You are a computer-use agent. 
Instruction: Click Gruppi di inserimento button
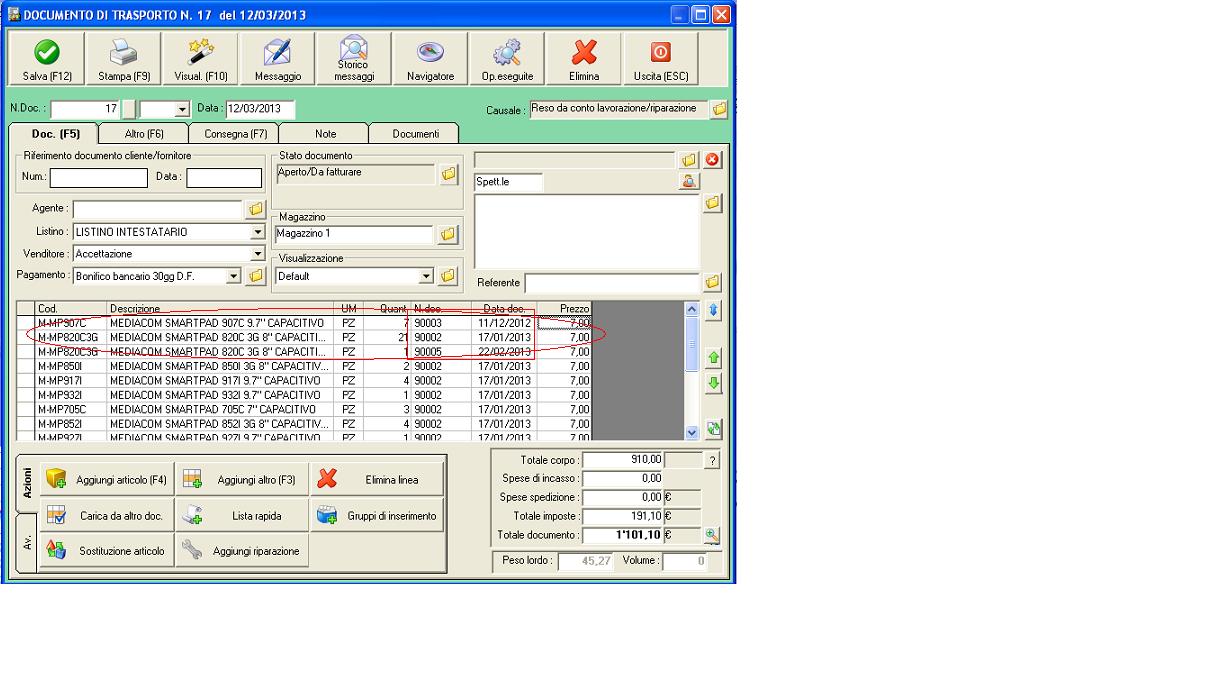click(x=376, y=516)
